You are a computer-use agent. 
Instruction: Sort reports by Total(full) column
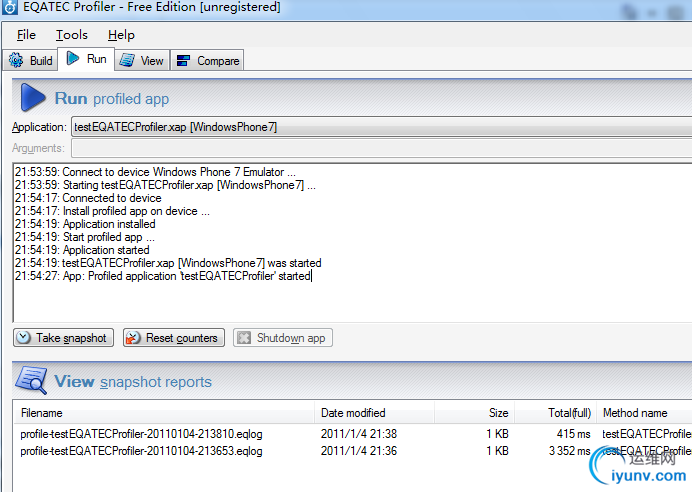coord(555,413)
